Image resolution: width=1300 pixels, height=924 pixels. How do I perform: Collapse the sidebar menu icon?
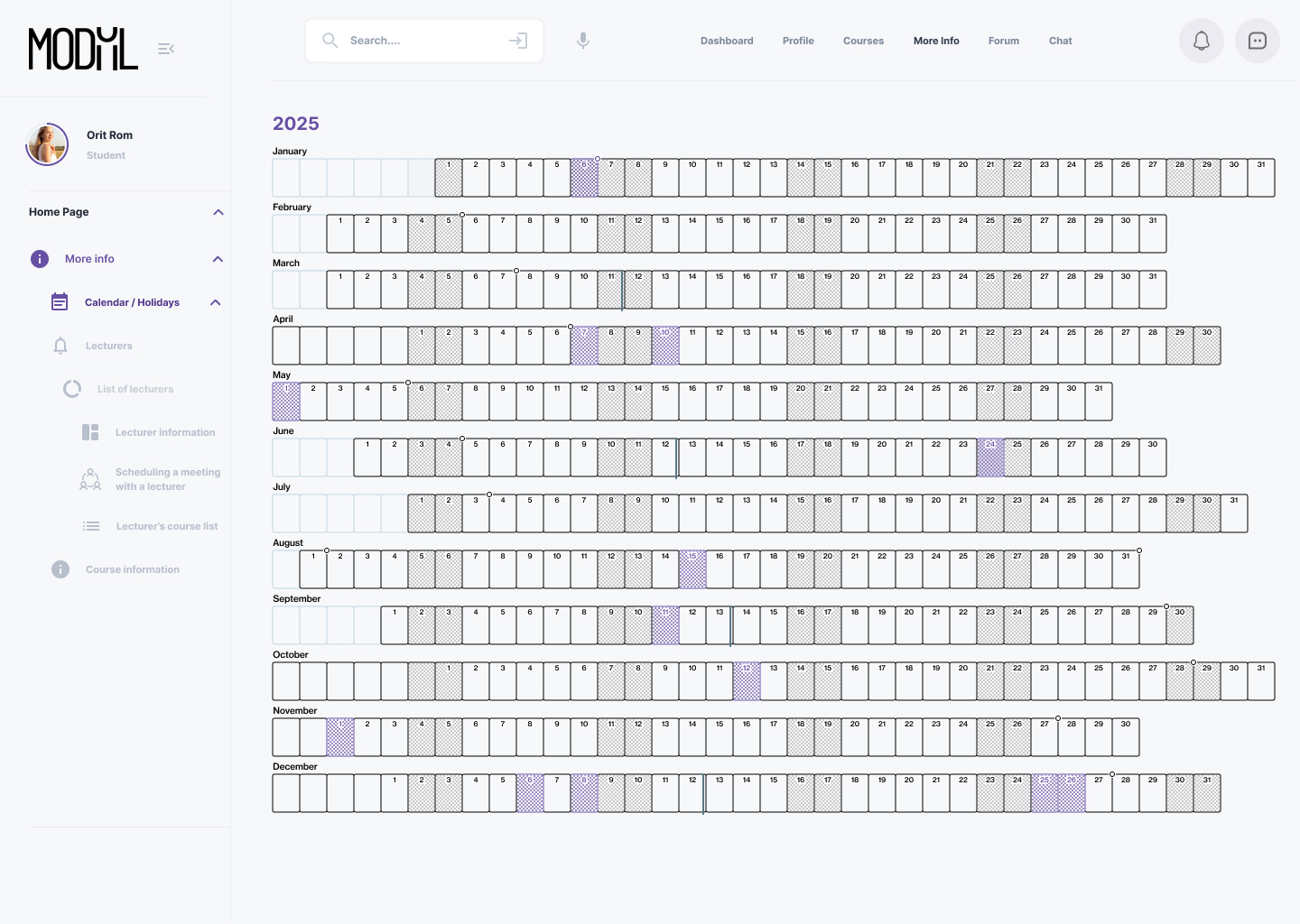tap(166, 49)
